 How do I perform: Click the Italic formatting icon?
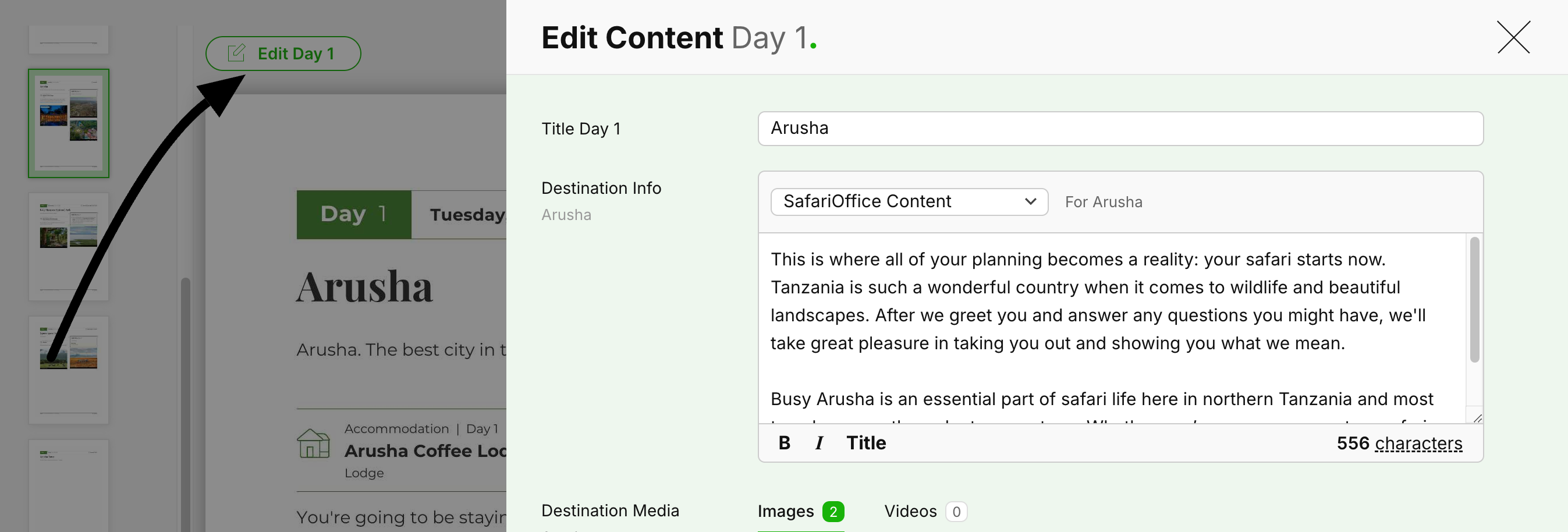coord(820,443)
